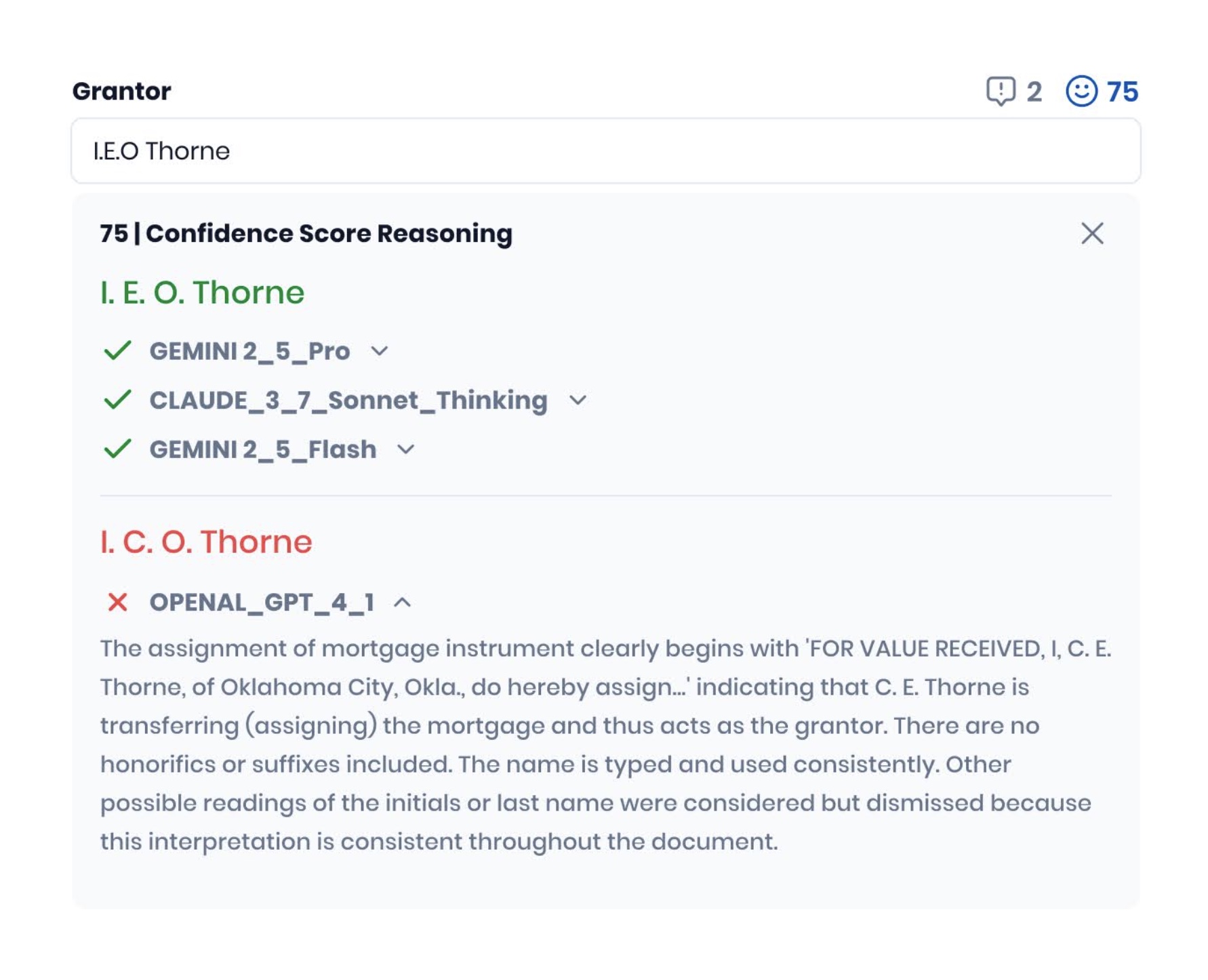Click the CLAUDE_3_7_Sonnet_Thinking label

pyautogui.click(x=348, y=401)
